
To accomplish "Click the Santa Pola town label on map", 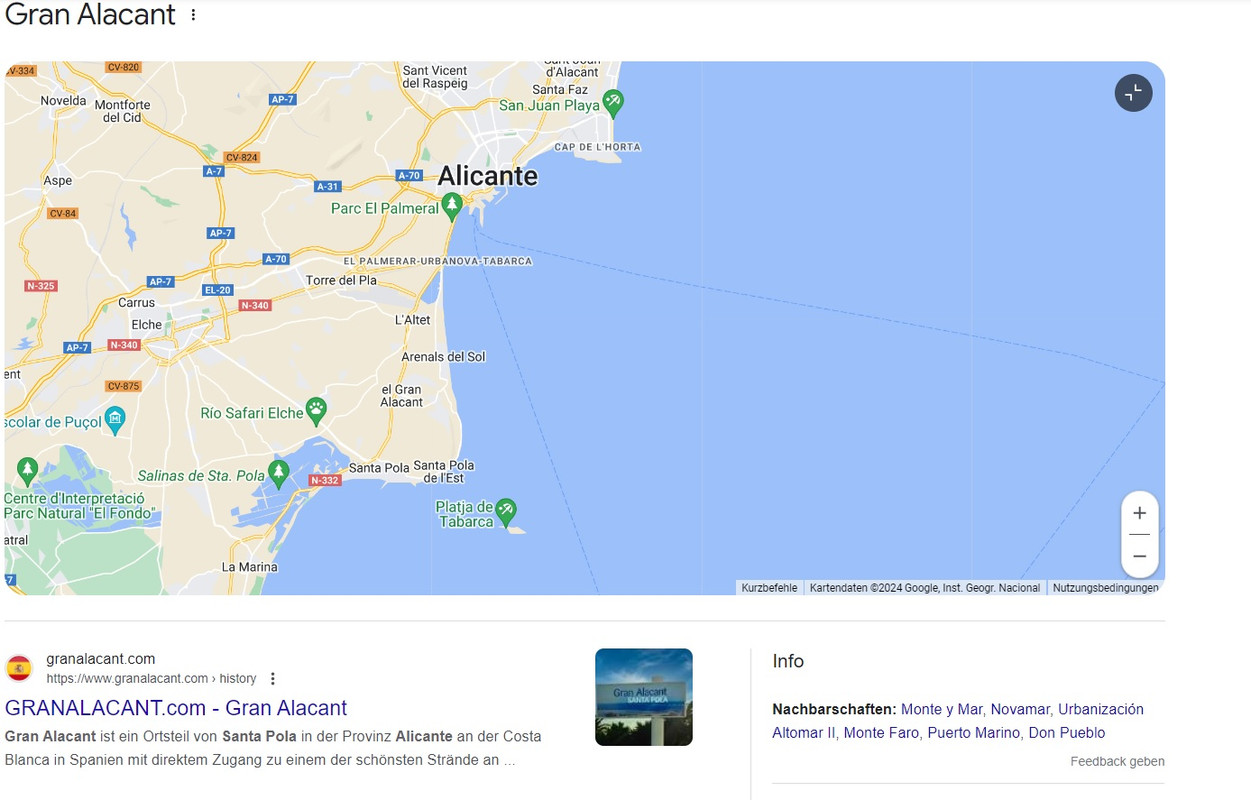I will coord(379,467).
